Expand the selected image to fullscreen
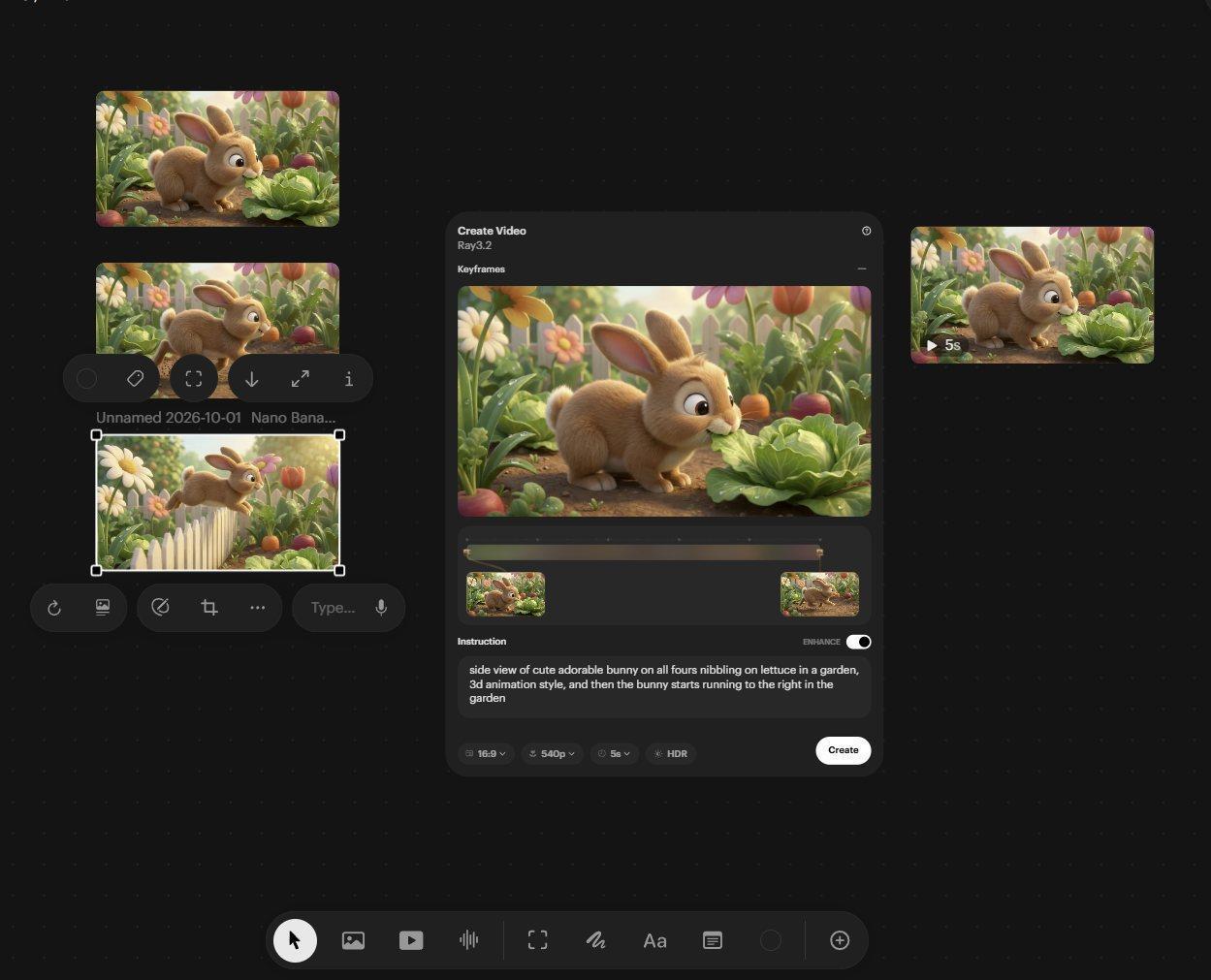This screenshot has height=980, width=1211. pyautogui.click(x=301, y=379)
